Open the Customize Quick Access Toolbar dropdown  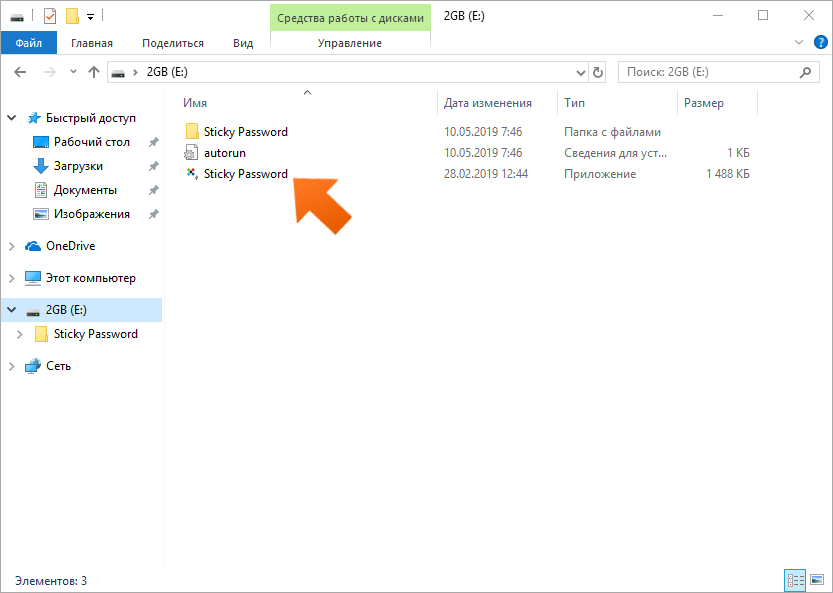tap(90, 17)
